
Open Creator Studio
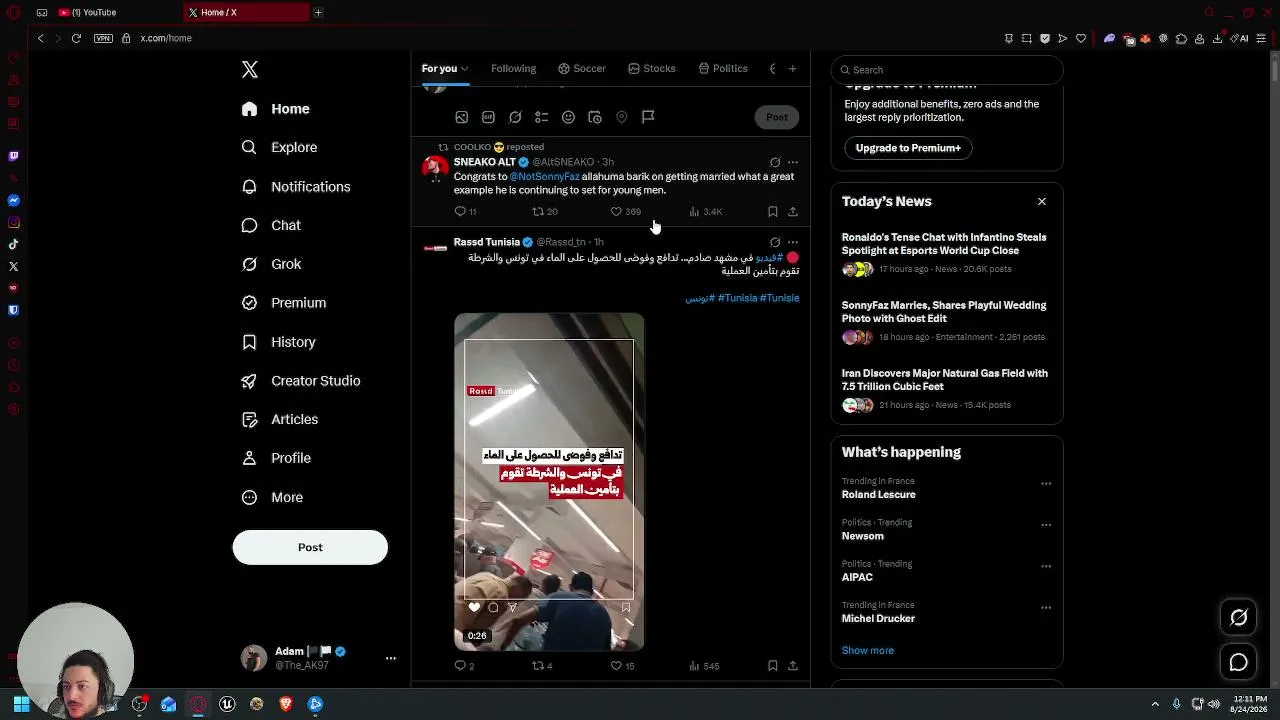click(301, 381)
